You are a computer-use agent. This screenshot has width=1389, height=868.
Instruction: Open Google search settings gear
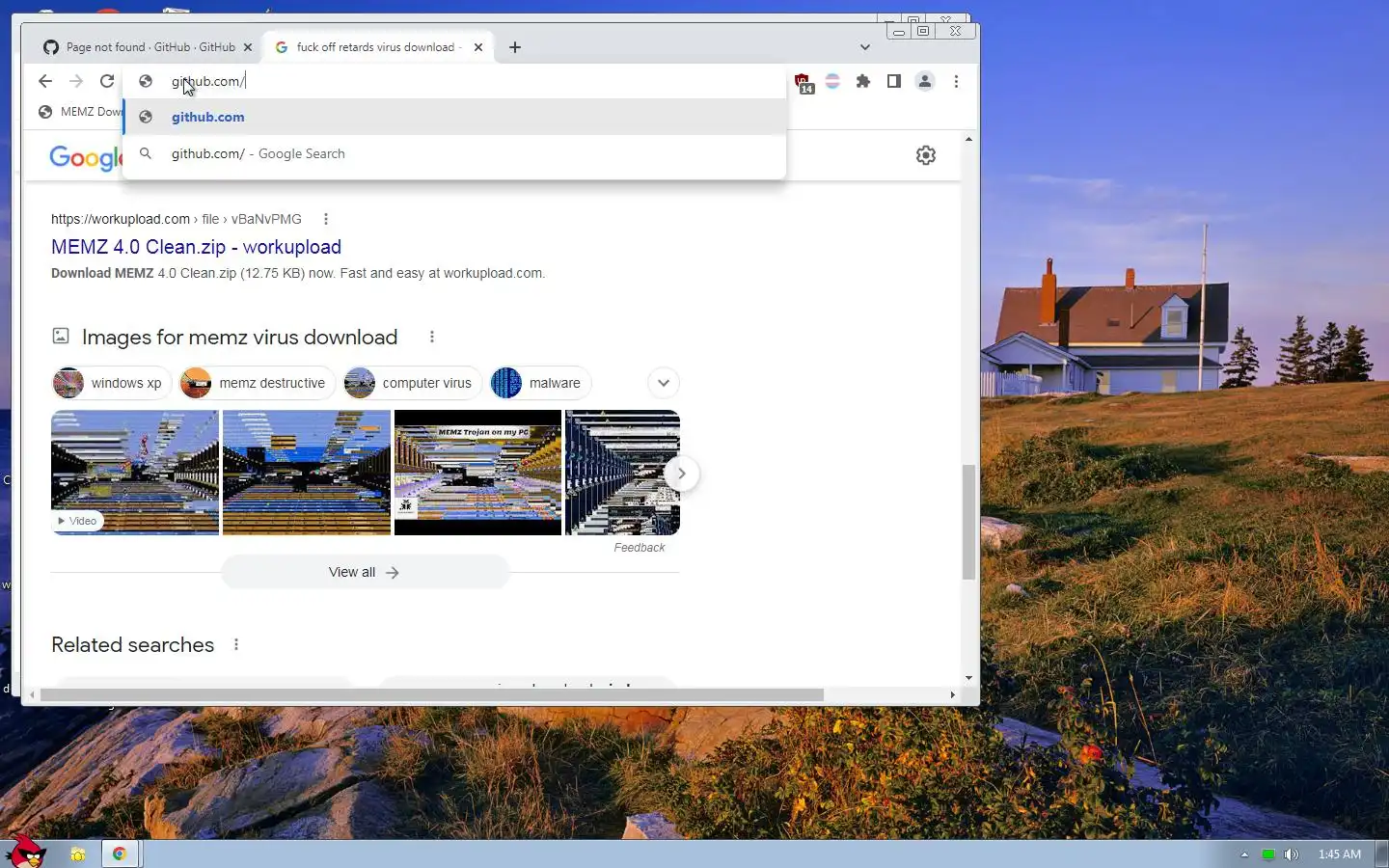pos(926,155)
